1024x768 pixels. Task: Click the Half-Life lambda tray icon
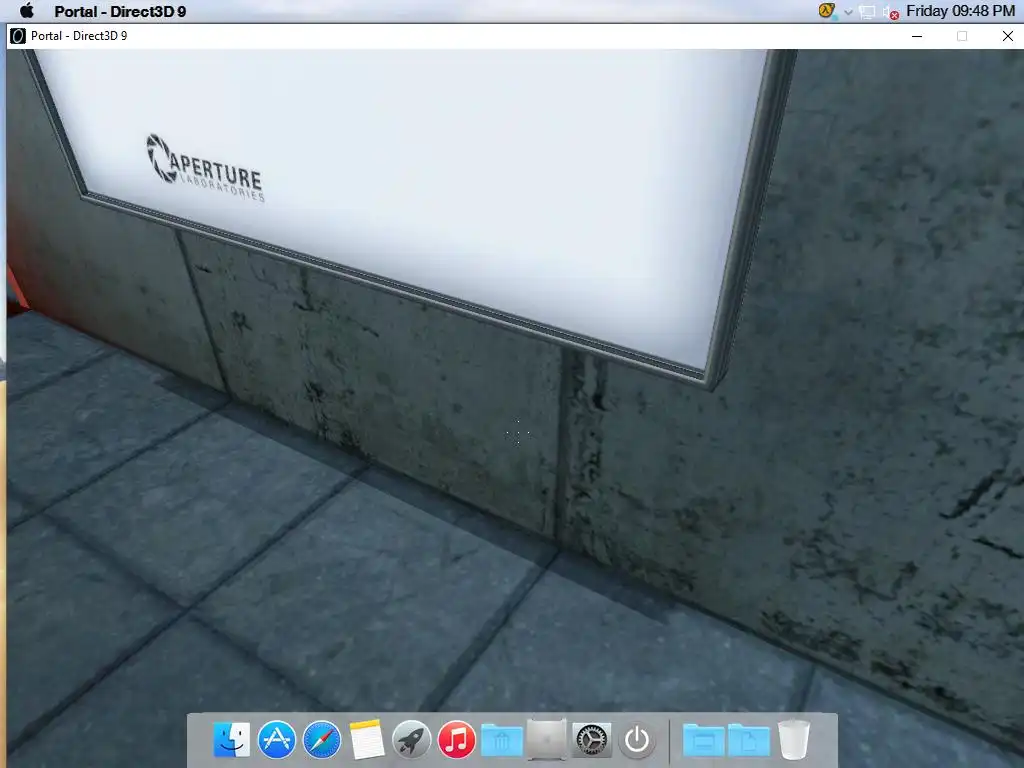click(x=827, y=11)
